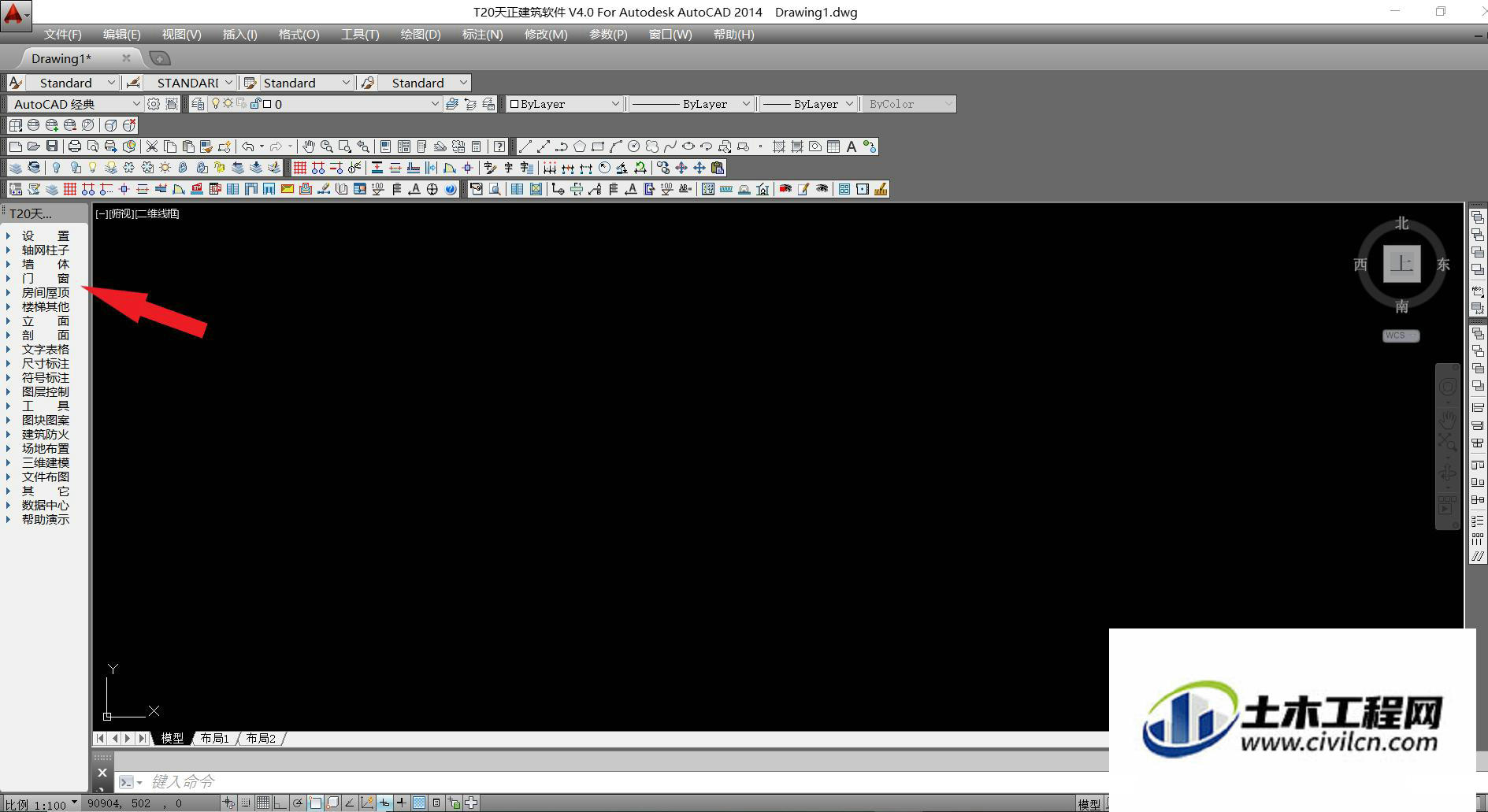Click the new drawing tab plus button

coord(159,58)
